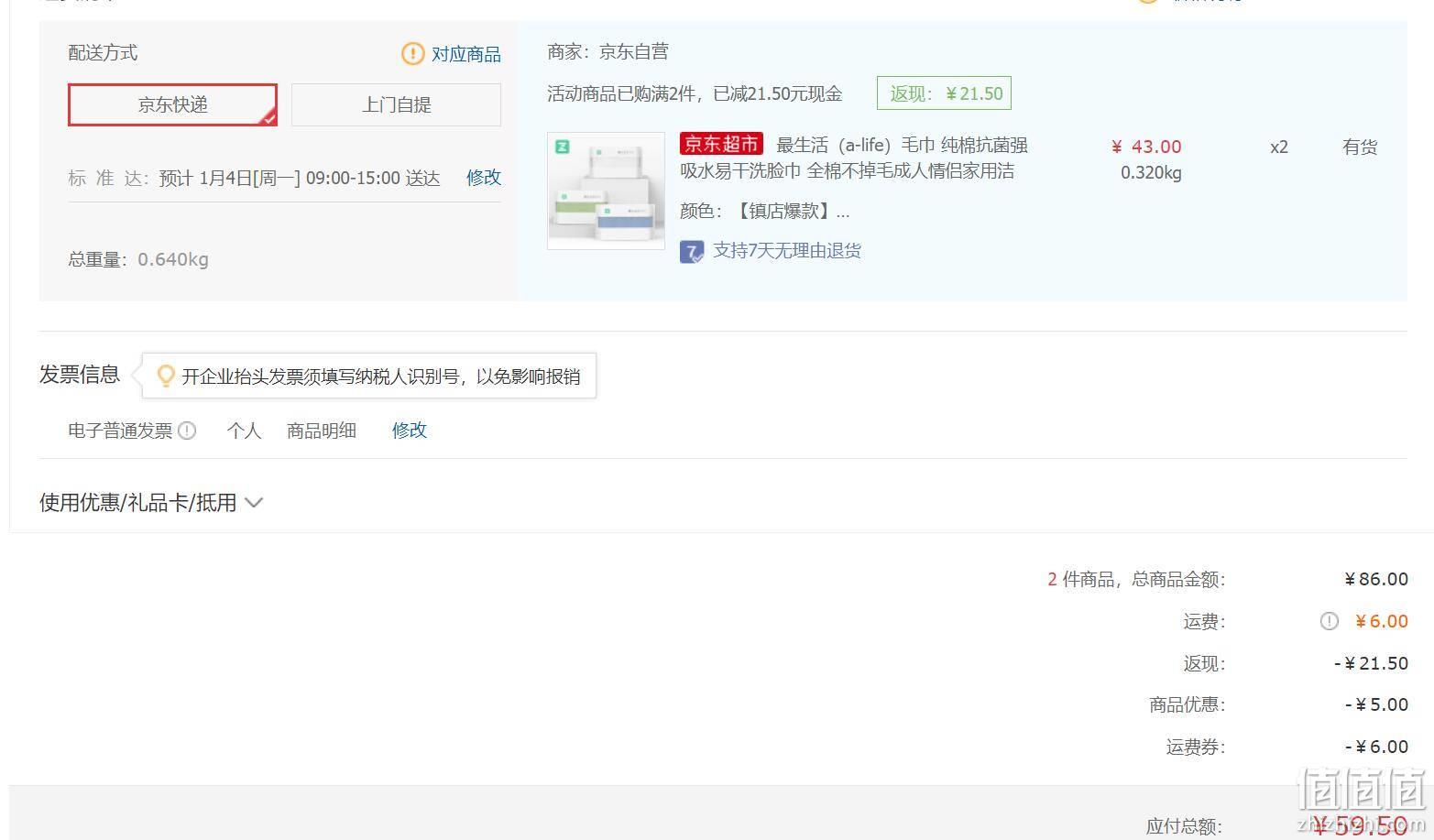Click the 0.320kg product weight text
This screenshot has width=1434, height=840.
pos(1151,172)
